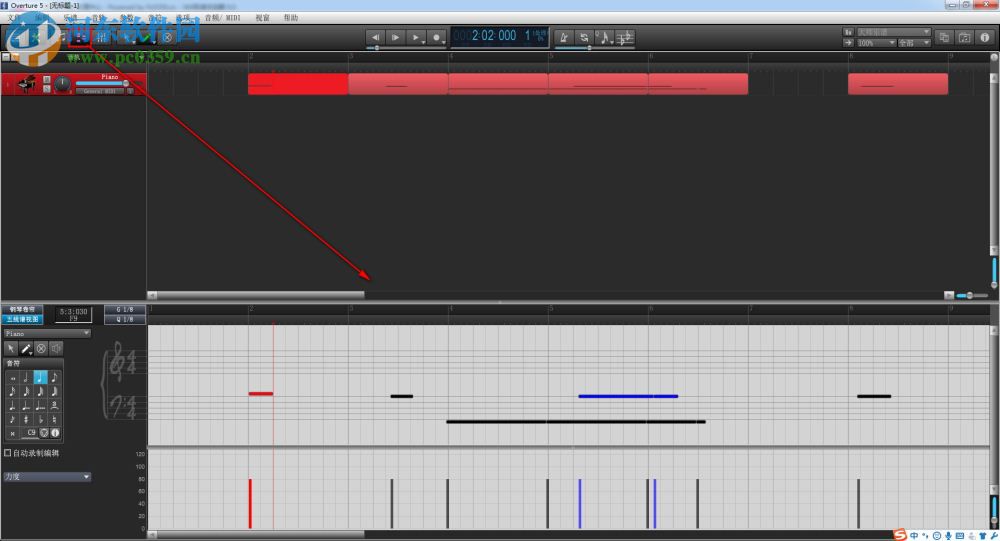The width and height of the screenshot is (1000, 541).
Task: Open the 力度 controller dropdown
Action: point(47,477)
